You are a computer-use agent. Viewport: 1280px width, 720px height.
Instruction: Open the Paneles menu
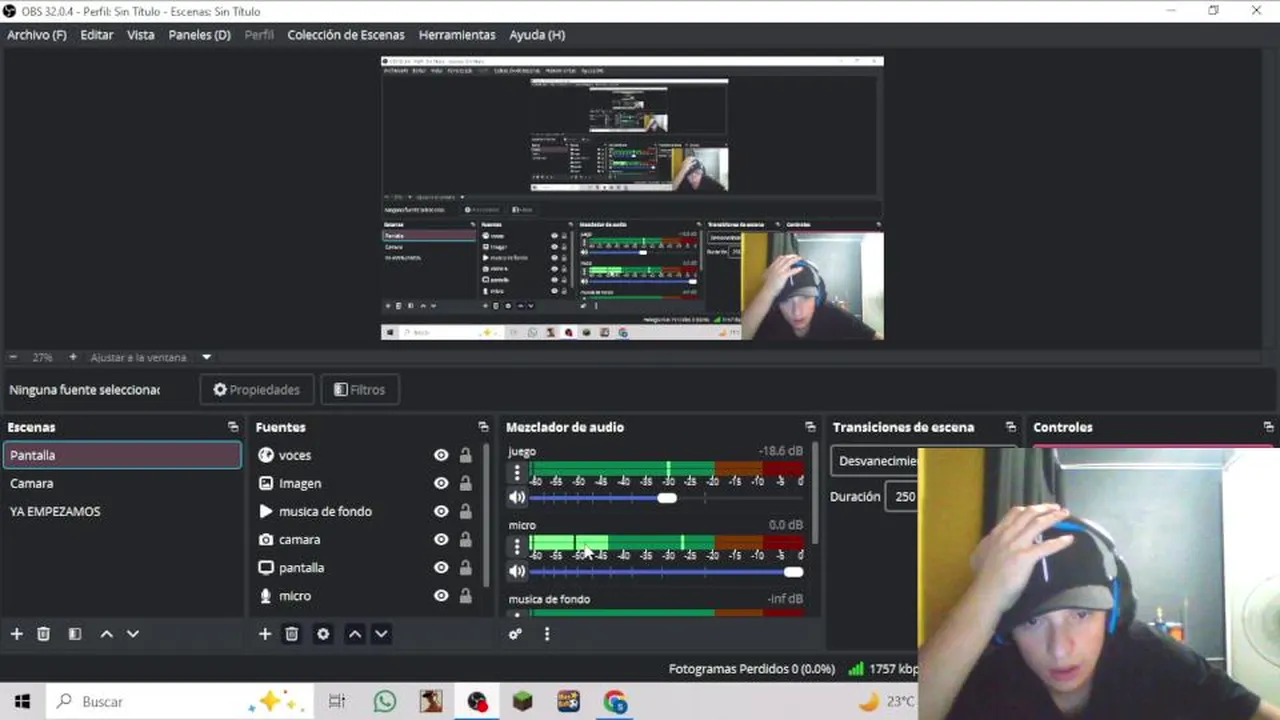tap(200, 35)
